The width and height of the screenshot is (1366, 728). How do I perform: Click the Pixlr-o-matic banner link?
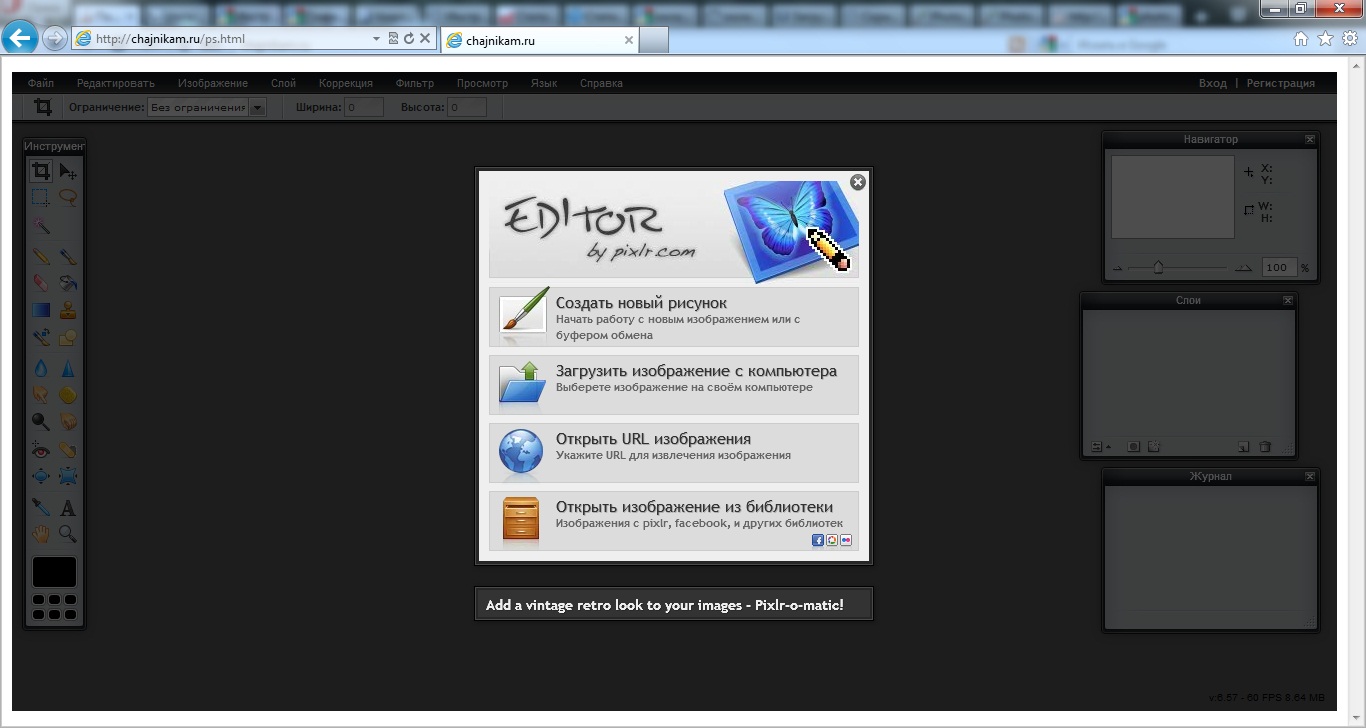pos(674,604)
